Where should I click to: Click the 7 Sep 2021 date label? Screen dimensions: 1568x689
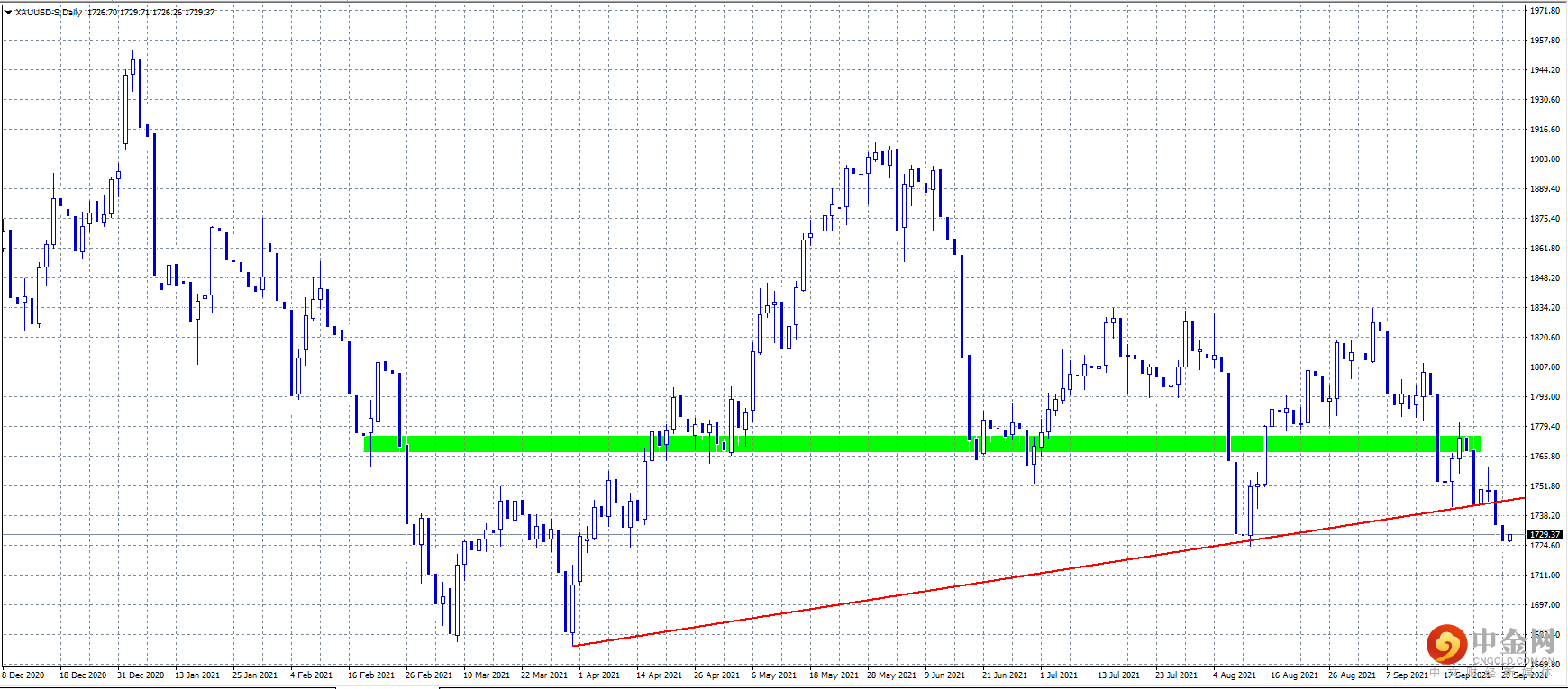[x=1407, y=675]
